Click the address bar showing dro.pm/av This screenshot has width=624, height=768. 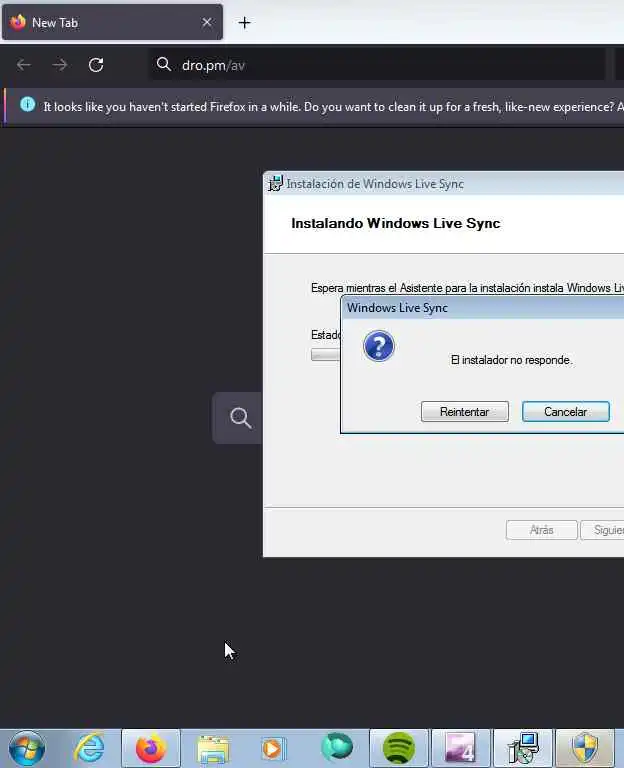click(377, 65)
